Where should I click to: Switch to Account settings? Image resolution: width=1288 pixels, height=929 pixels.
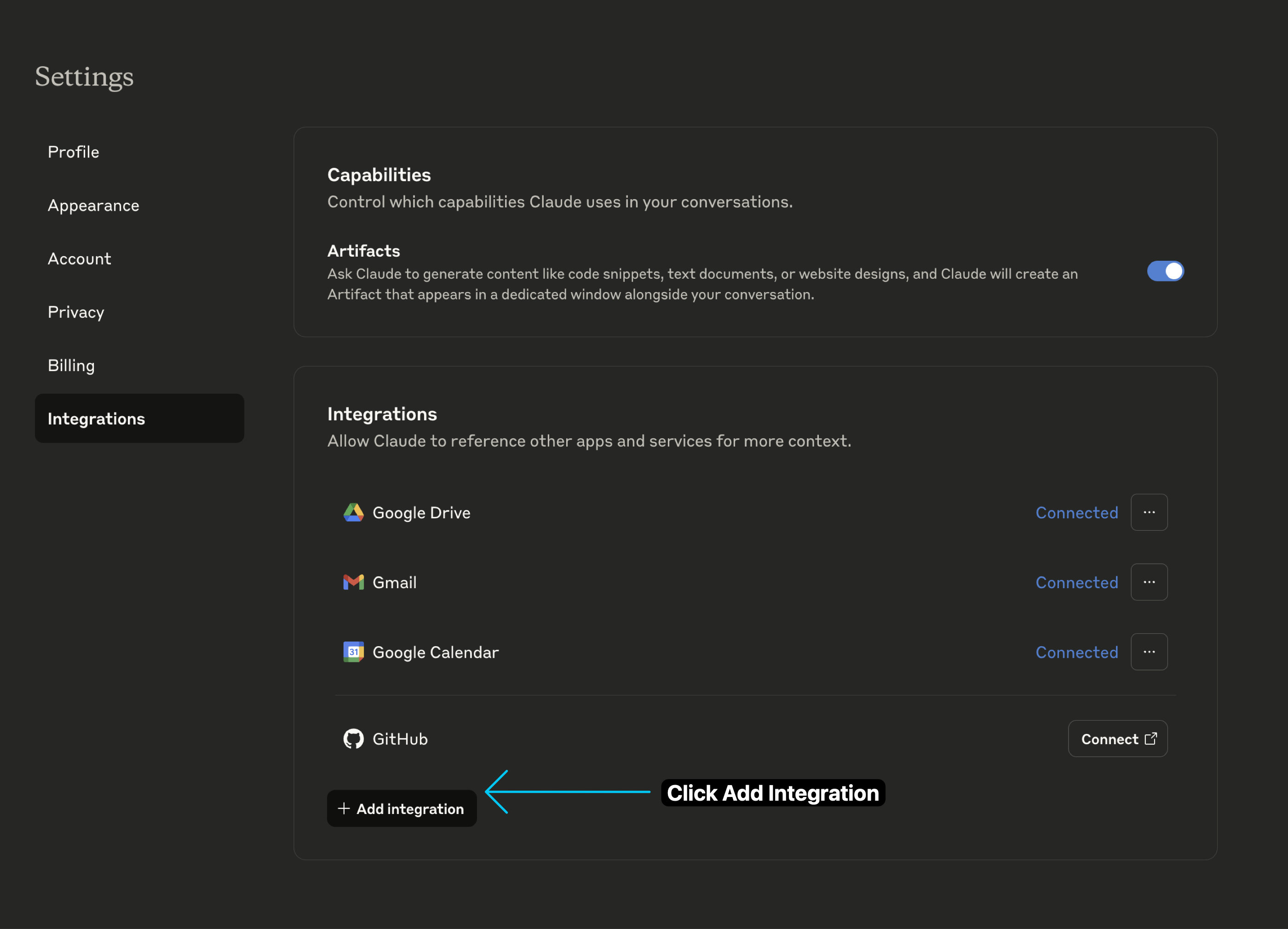coord(80,259)
